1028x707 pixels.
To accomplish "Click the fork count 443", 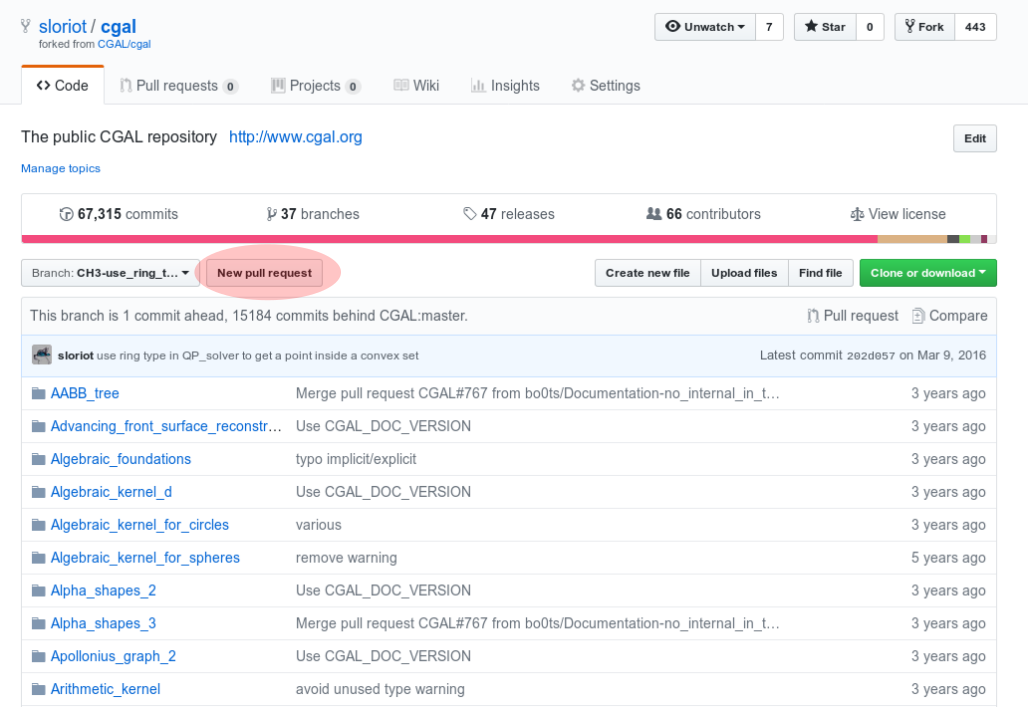I will pyautogui.click(x=975, y=27).
